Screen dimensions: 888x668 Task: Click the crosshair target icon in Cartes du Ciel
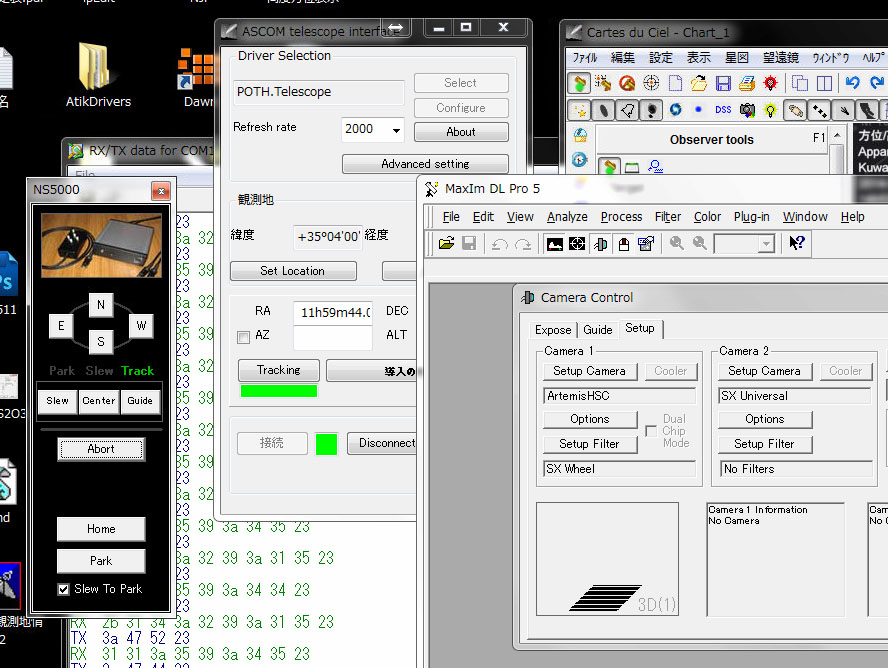[x=651, y=84]
